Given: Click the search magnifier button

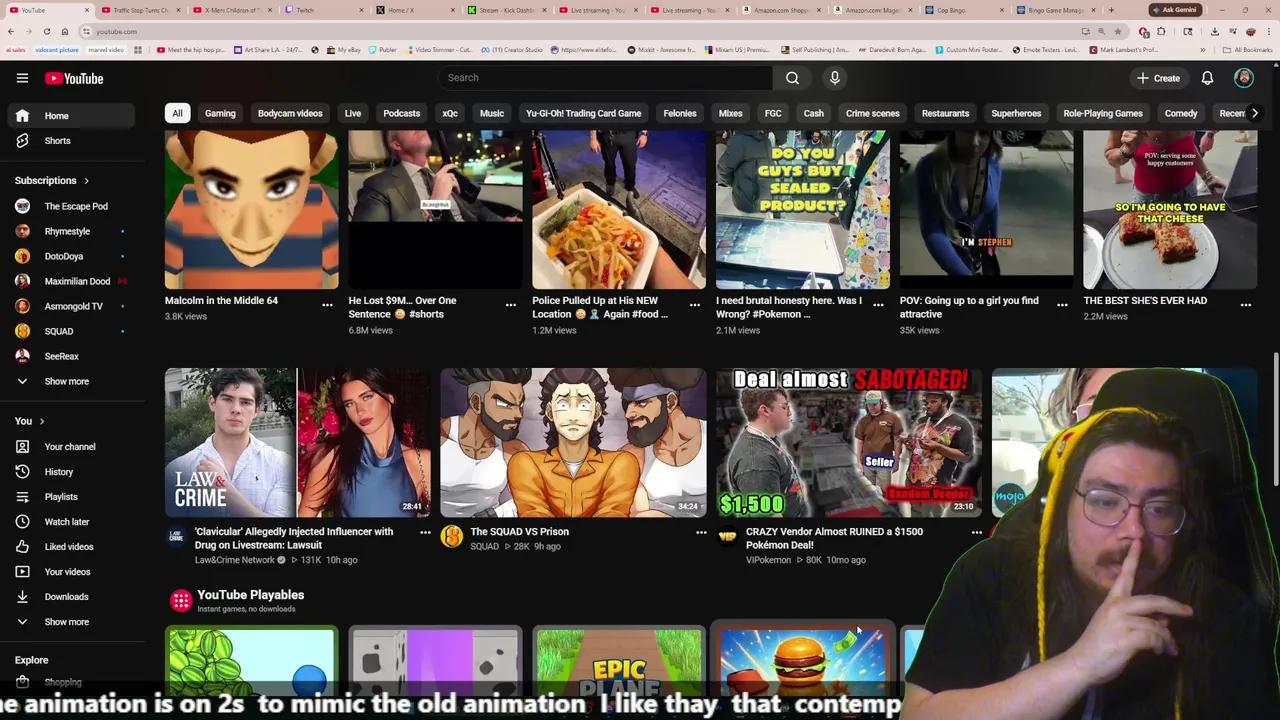Looking at the screenshot, I should pyautogui.click(x=792, y=78).
